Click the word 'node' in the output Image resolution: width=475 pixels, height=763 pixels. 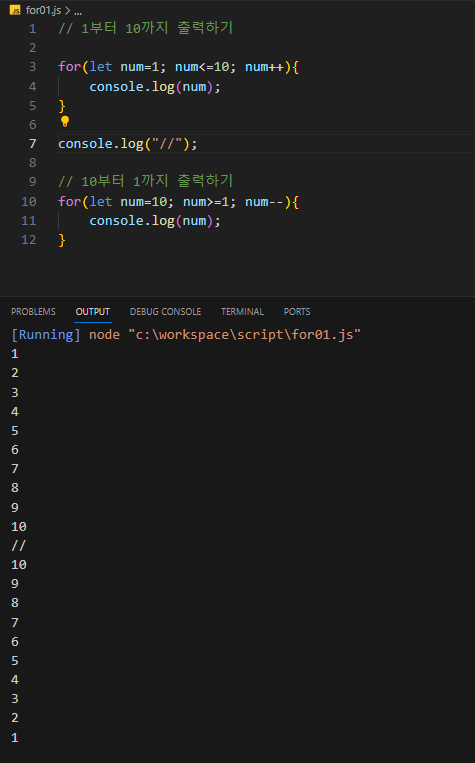[x=104, y=335]
